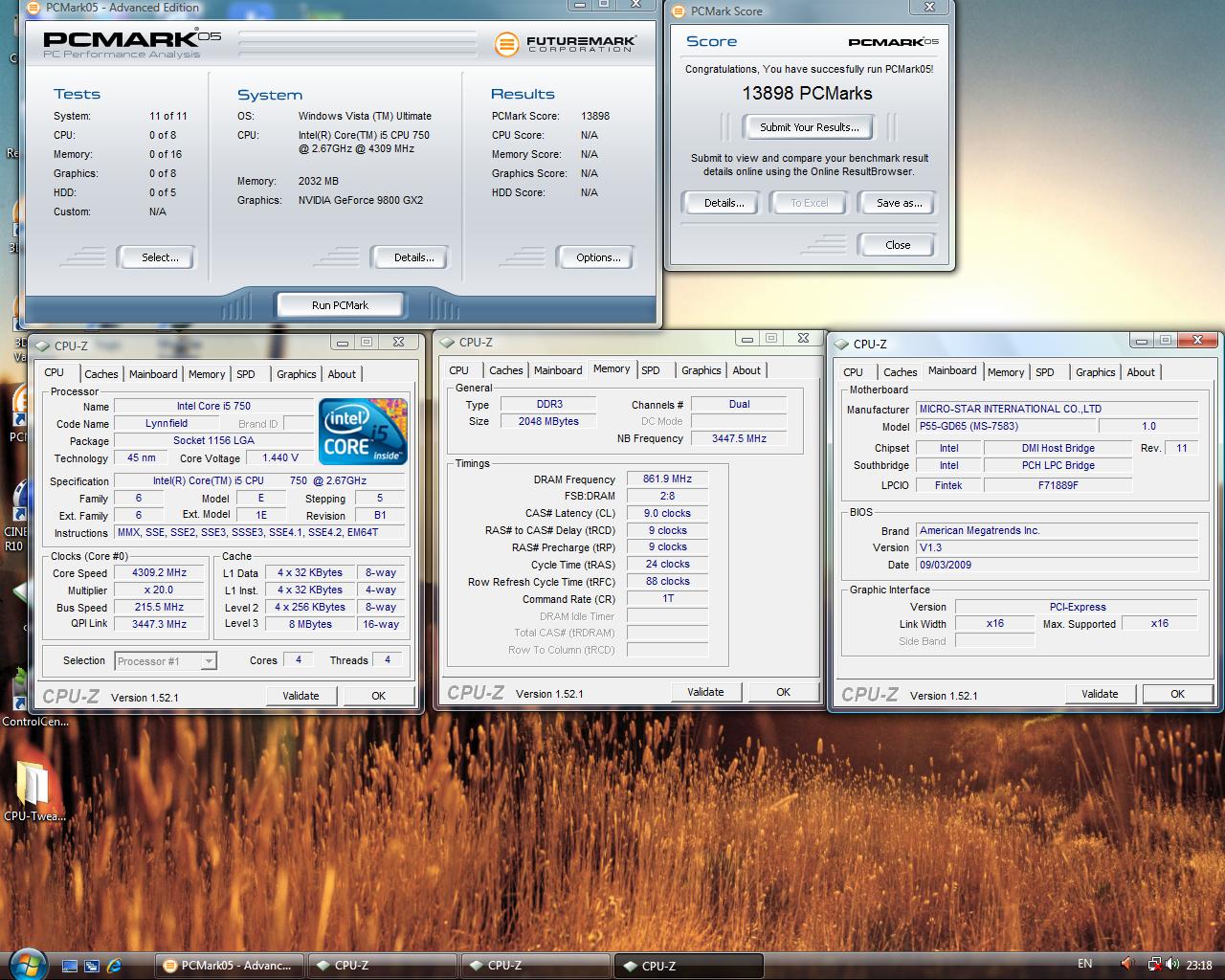
Task: Click the Command Rate value 1T
Action: tap(667, 599)
